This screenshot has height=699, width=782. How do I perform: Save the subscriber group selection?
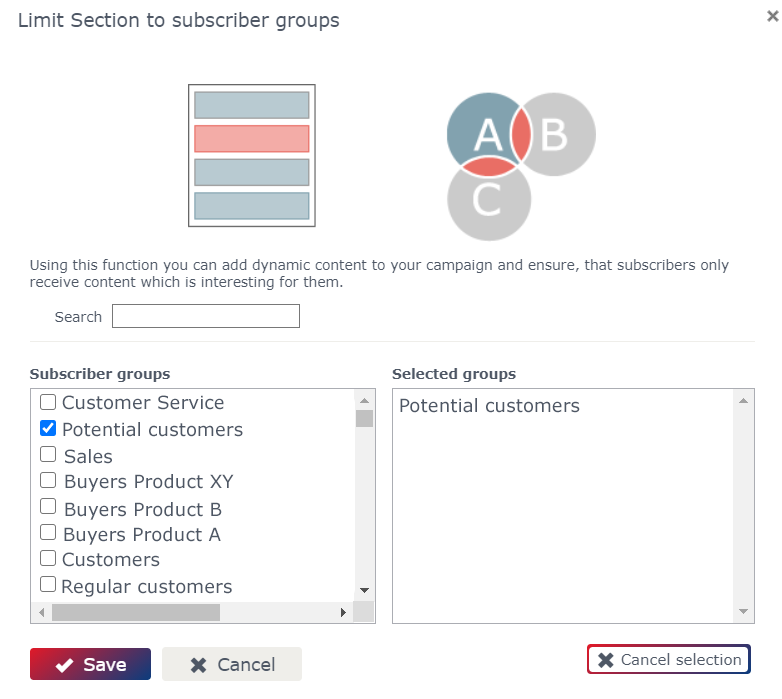tap(90, 664)
